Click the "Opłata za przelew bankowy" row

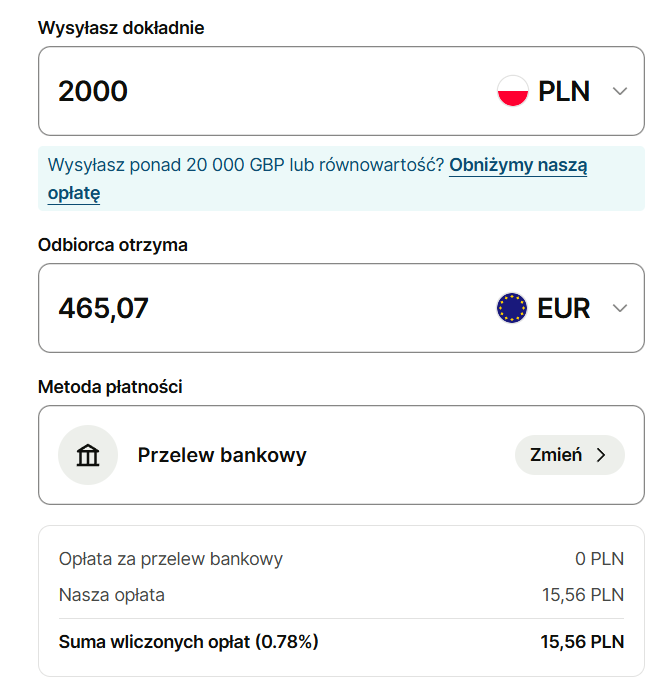pyautogui.click(x=171, y=559)
